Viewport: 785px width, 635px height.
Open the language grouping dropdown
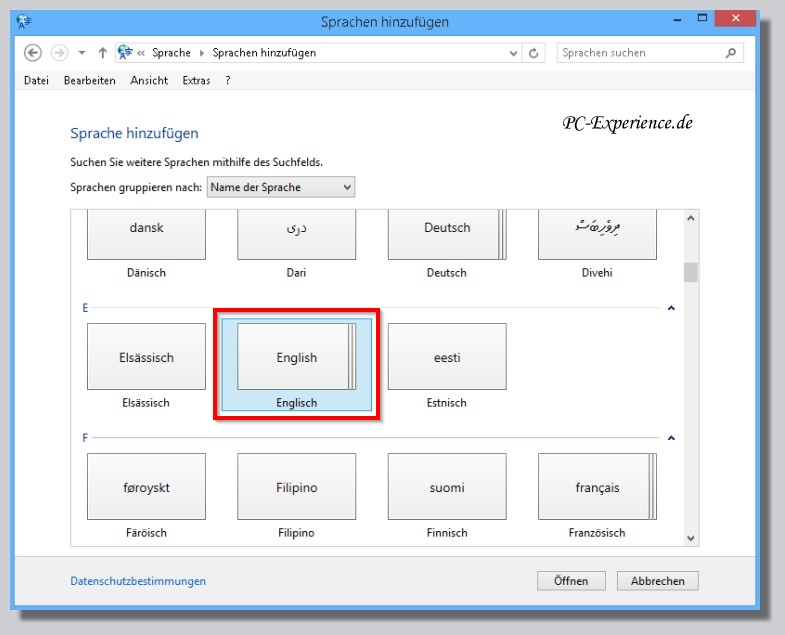281,187
